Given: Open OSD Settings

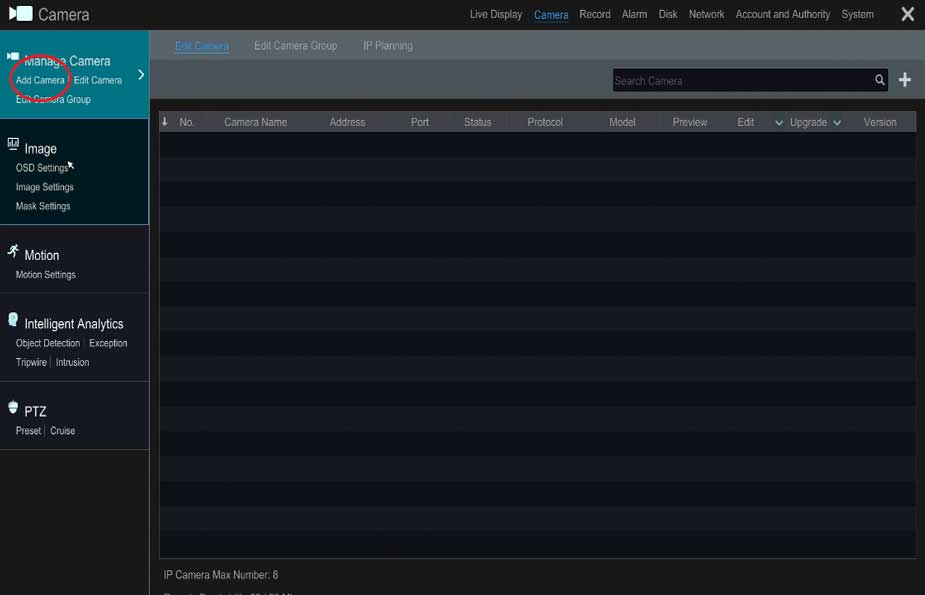Looking at the screenshot, I should 42,168.
